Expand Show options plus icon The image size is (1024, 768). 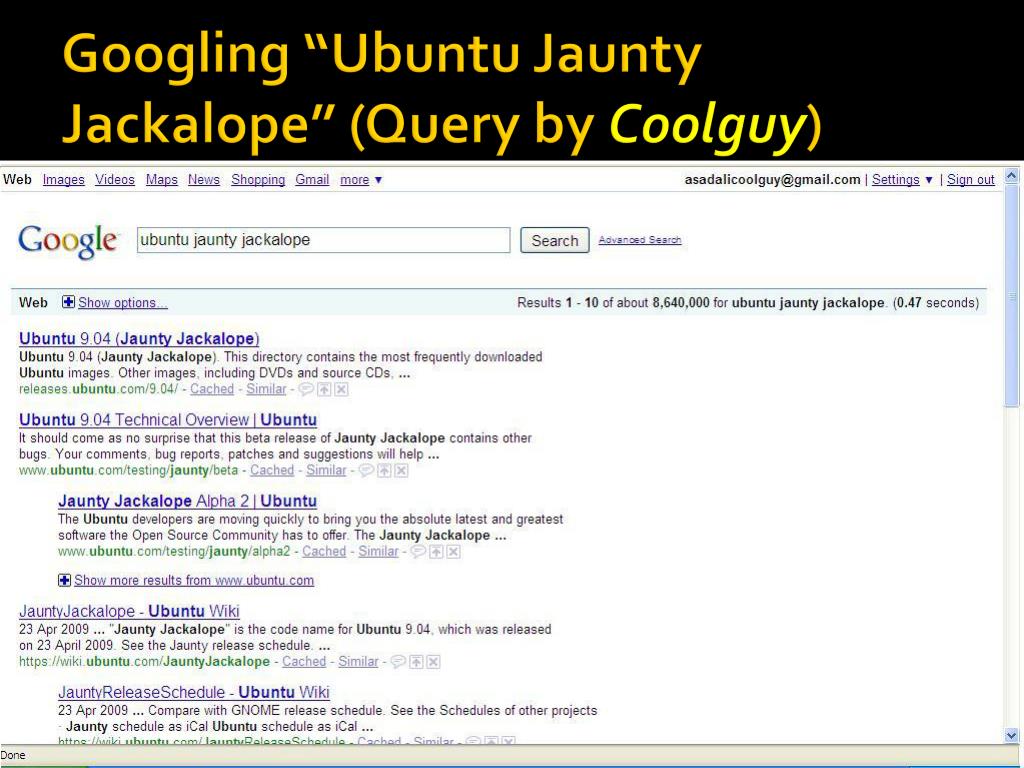coord(68,302)
